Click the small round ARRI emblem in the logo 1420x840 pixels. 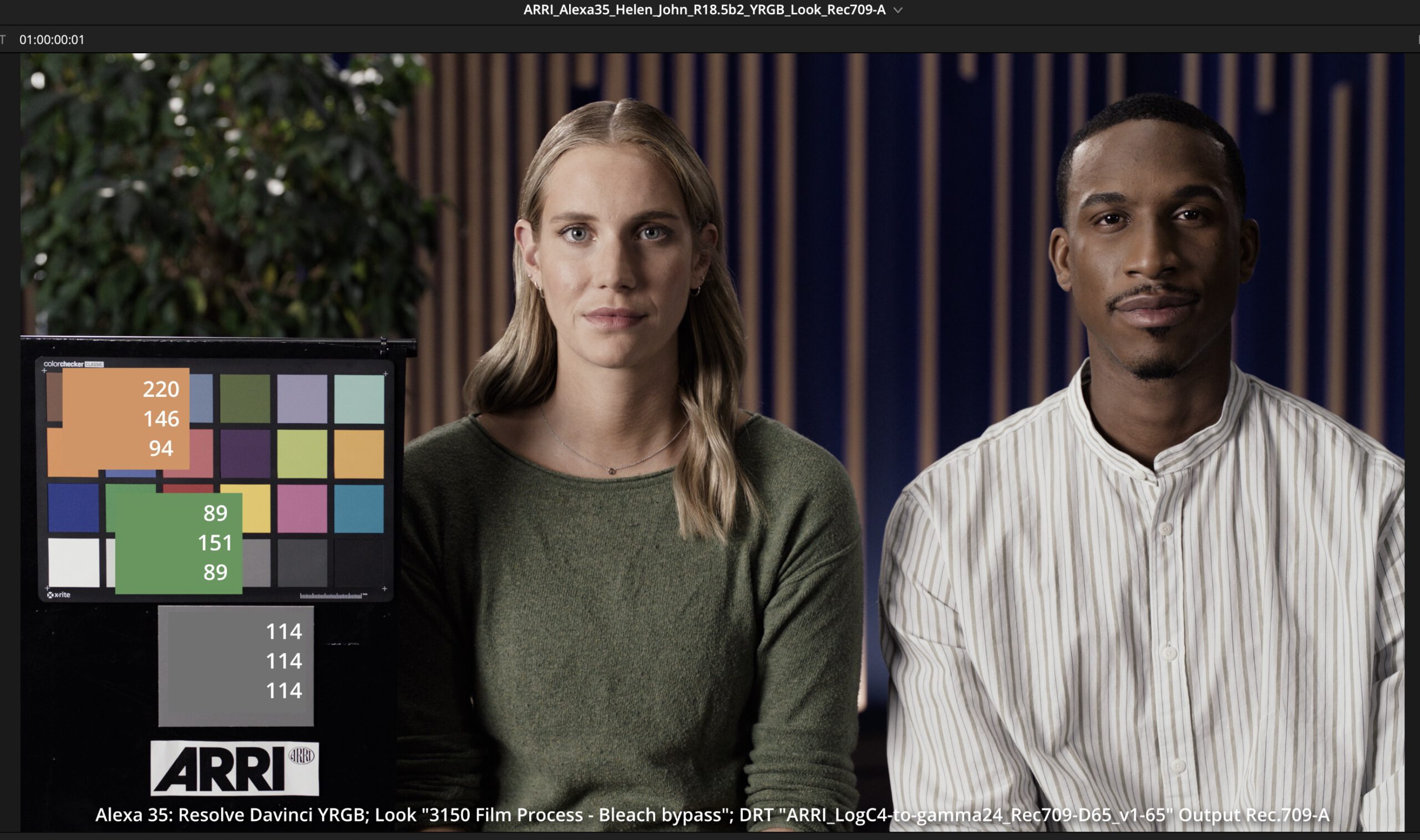(301, 756)
